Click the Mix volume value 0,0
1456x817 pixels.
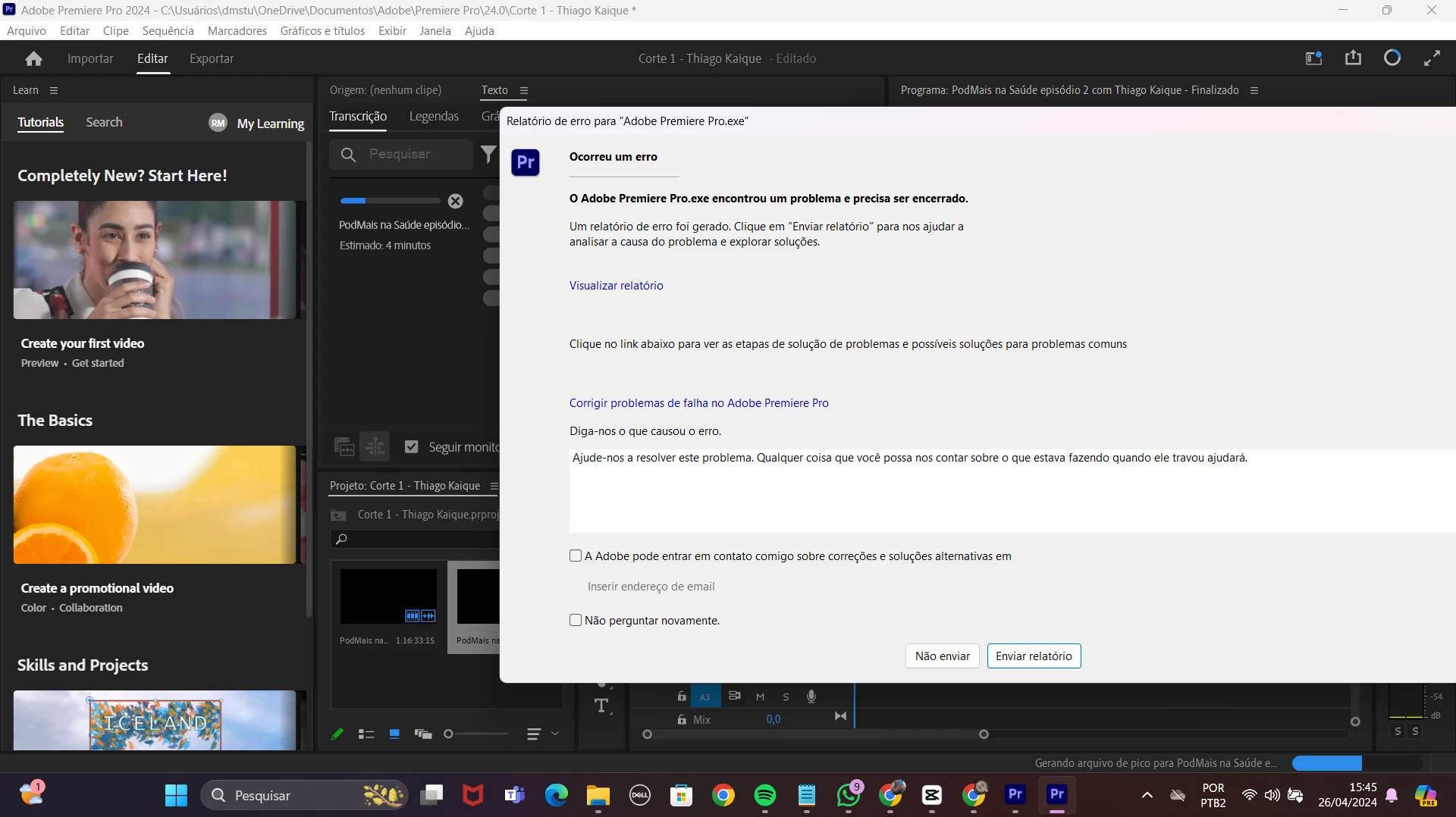(x=773, y=719)
